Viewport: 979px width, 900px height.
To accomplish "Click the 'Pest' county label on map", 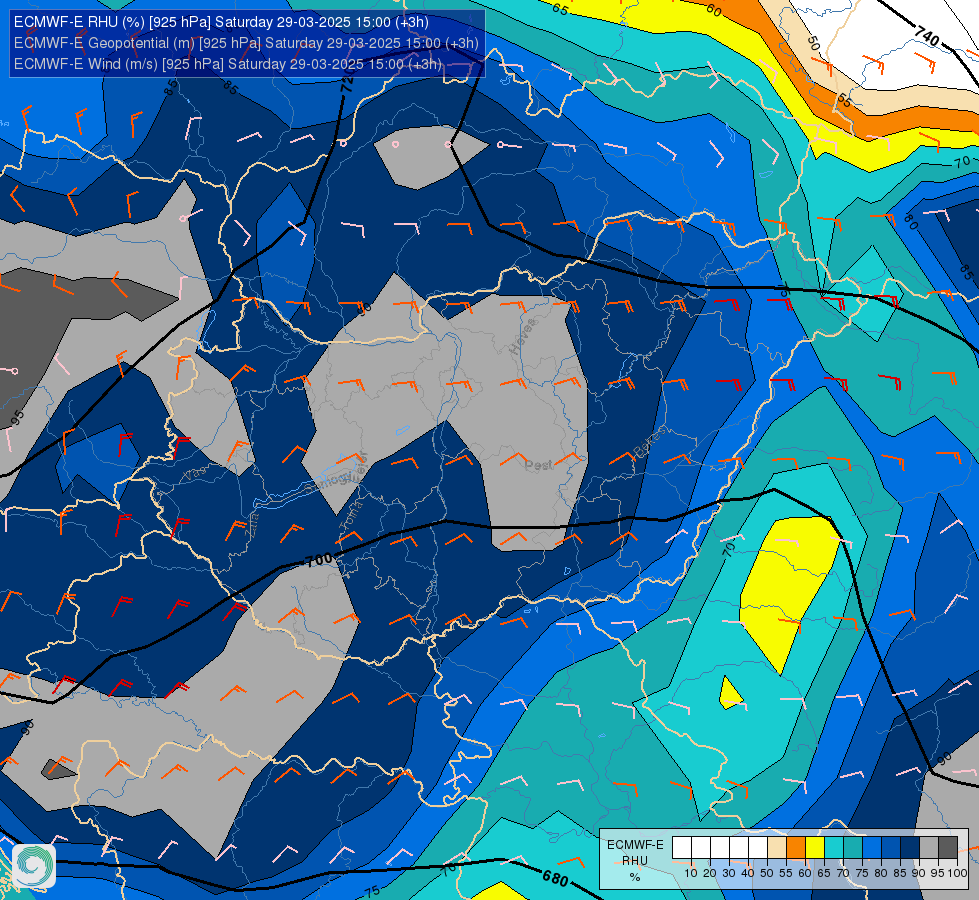I will point(538,465).
